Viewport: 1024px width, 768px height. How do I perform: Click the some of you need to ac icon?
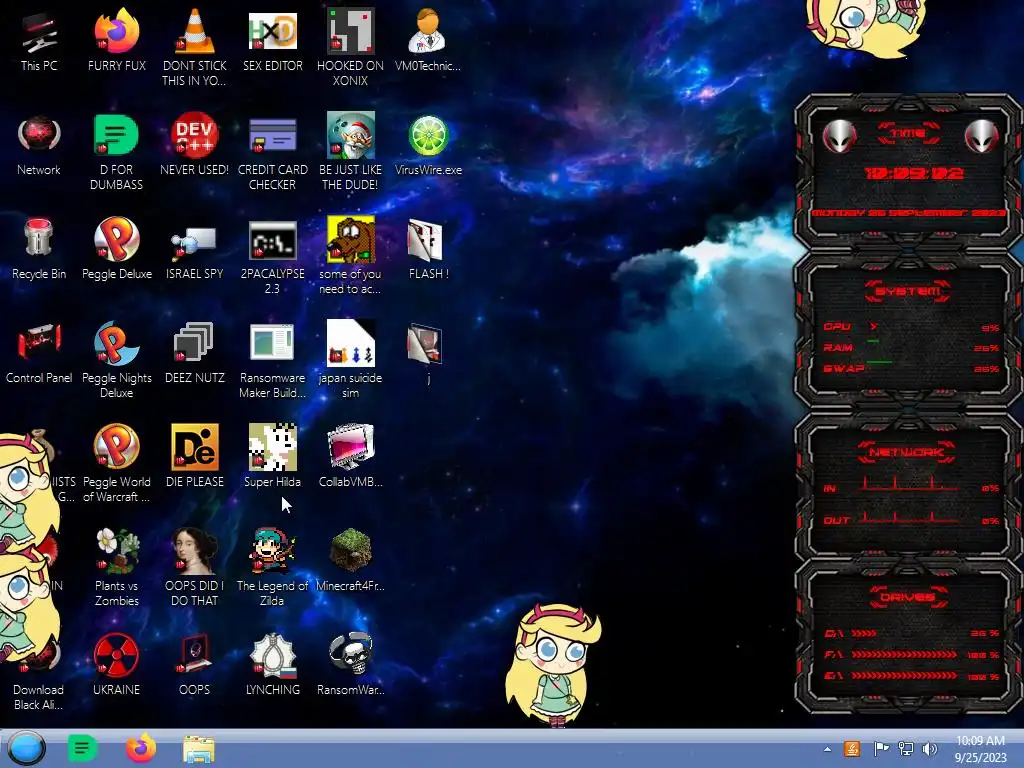351,239
